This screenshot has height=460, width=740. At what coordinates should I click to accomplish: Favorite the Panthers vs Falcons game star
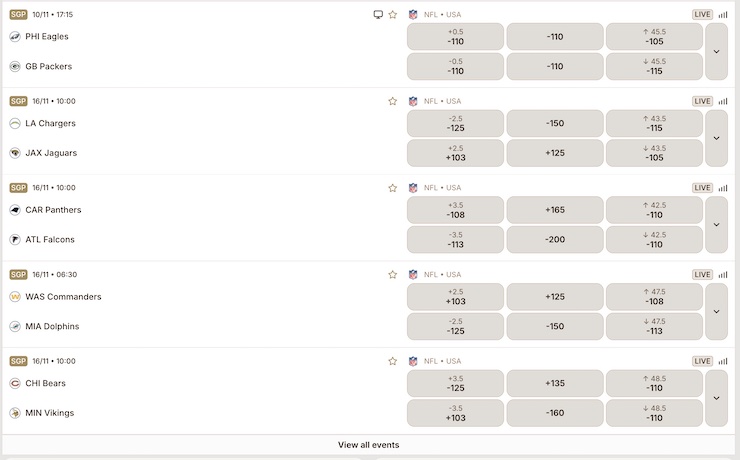(393, 188)
